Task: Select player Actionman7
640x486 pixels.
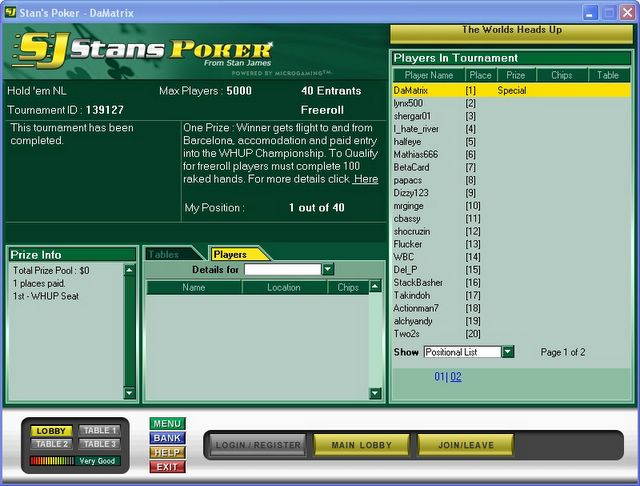Action: click(x=511, y=308)
